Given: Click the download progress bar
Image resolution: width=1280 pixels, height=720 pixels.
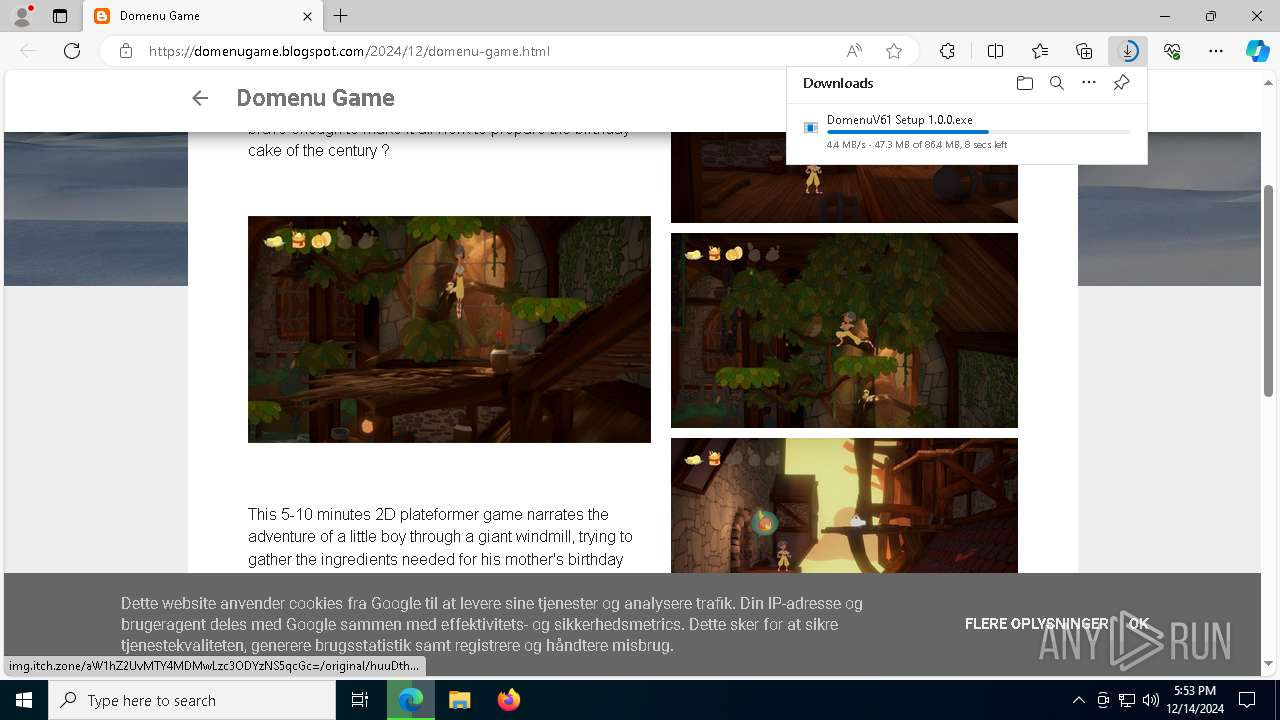Looking at the screenshot, I should coord(979,132).
